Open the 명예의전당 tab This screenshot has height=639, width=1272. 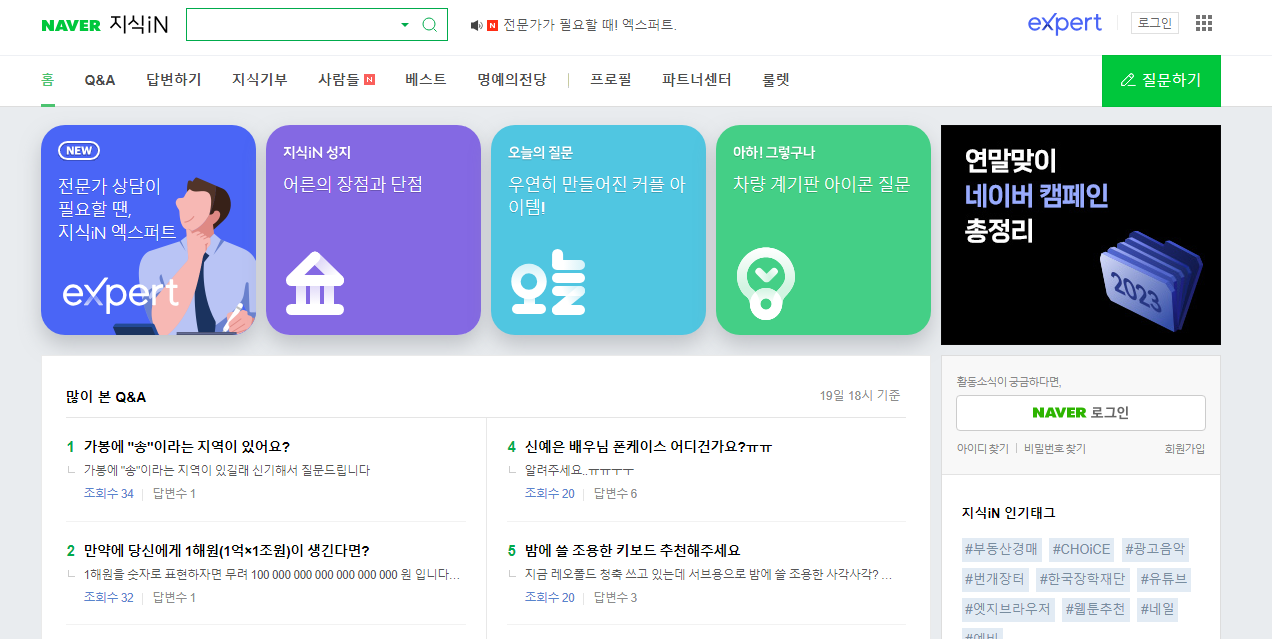click(x=512, y=80)
